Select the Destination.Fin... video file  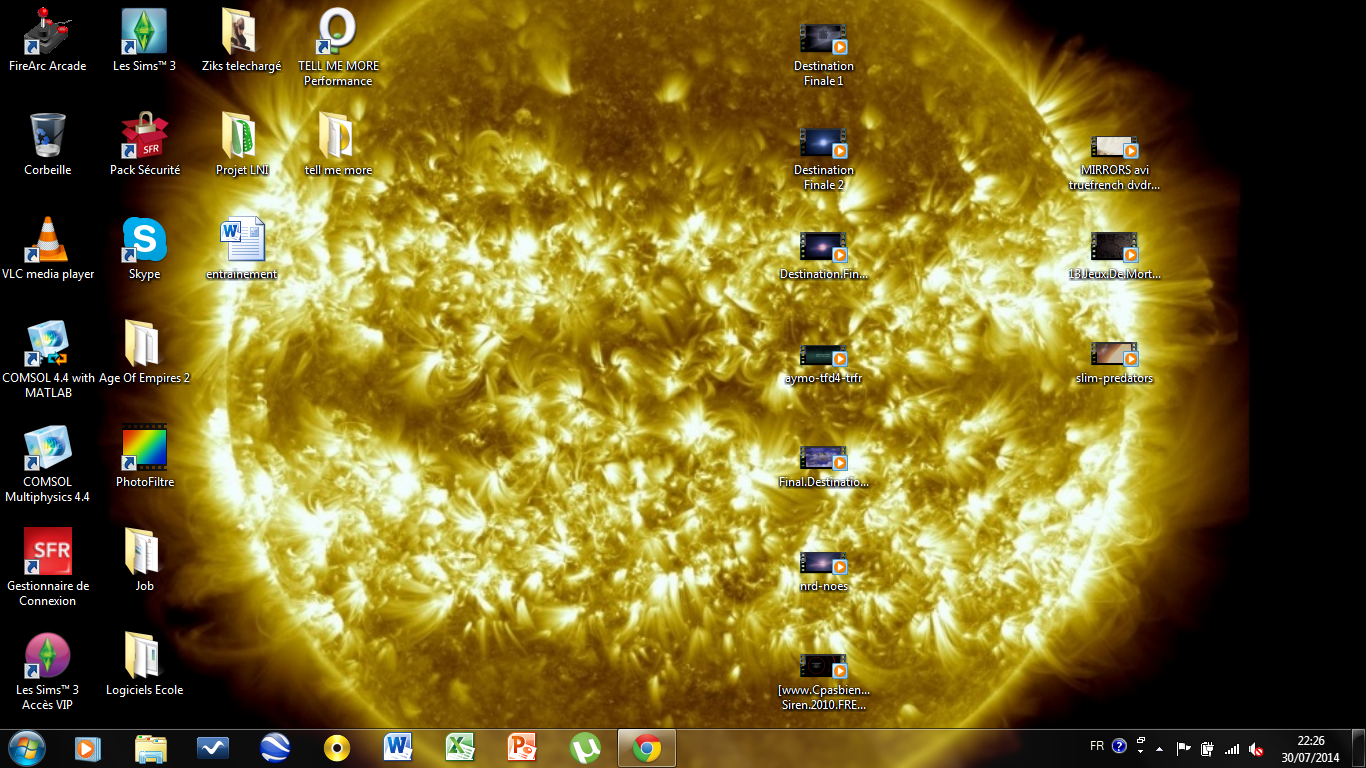click(823, 256)
